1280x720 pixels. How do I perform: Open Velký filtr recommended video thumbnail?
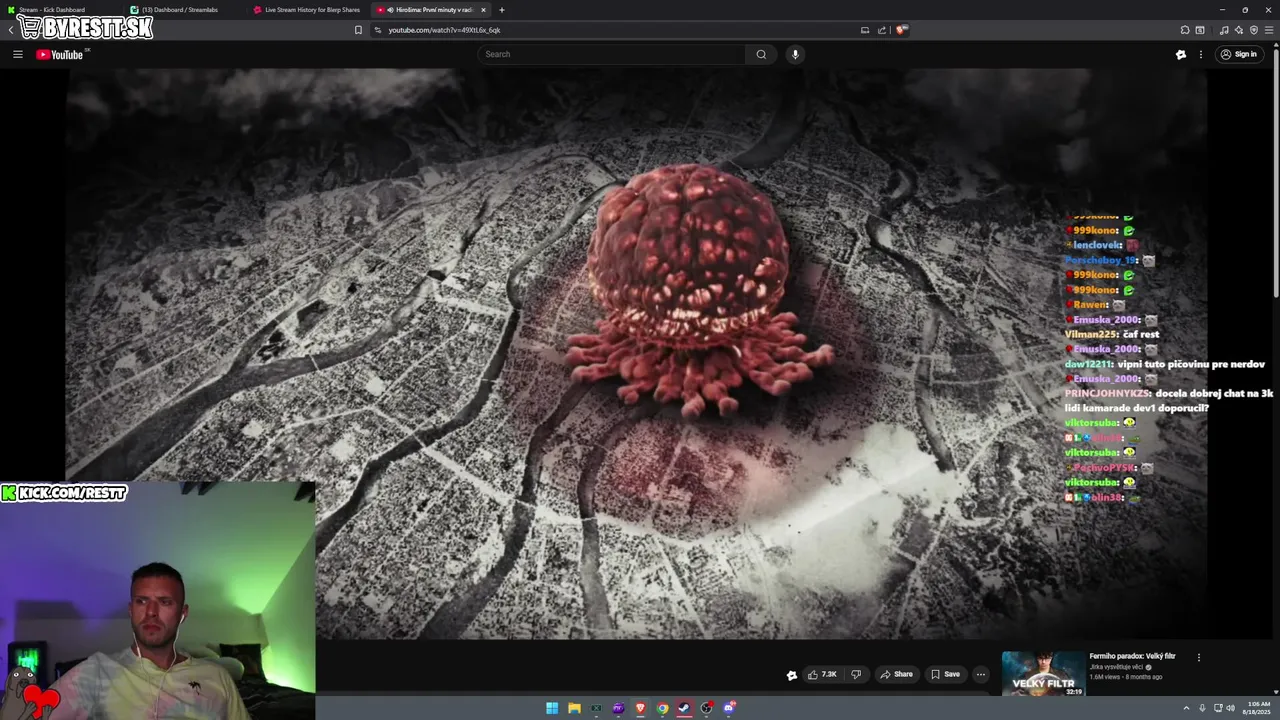(x=1043, y=673)
